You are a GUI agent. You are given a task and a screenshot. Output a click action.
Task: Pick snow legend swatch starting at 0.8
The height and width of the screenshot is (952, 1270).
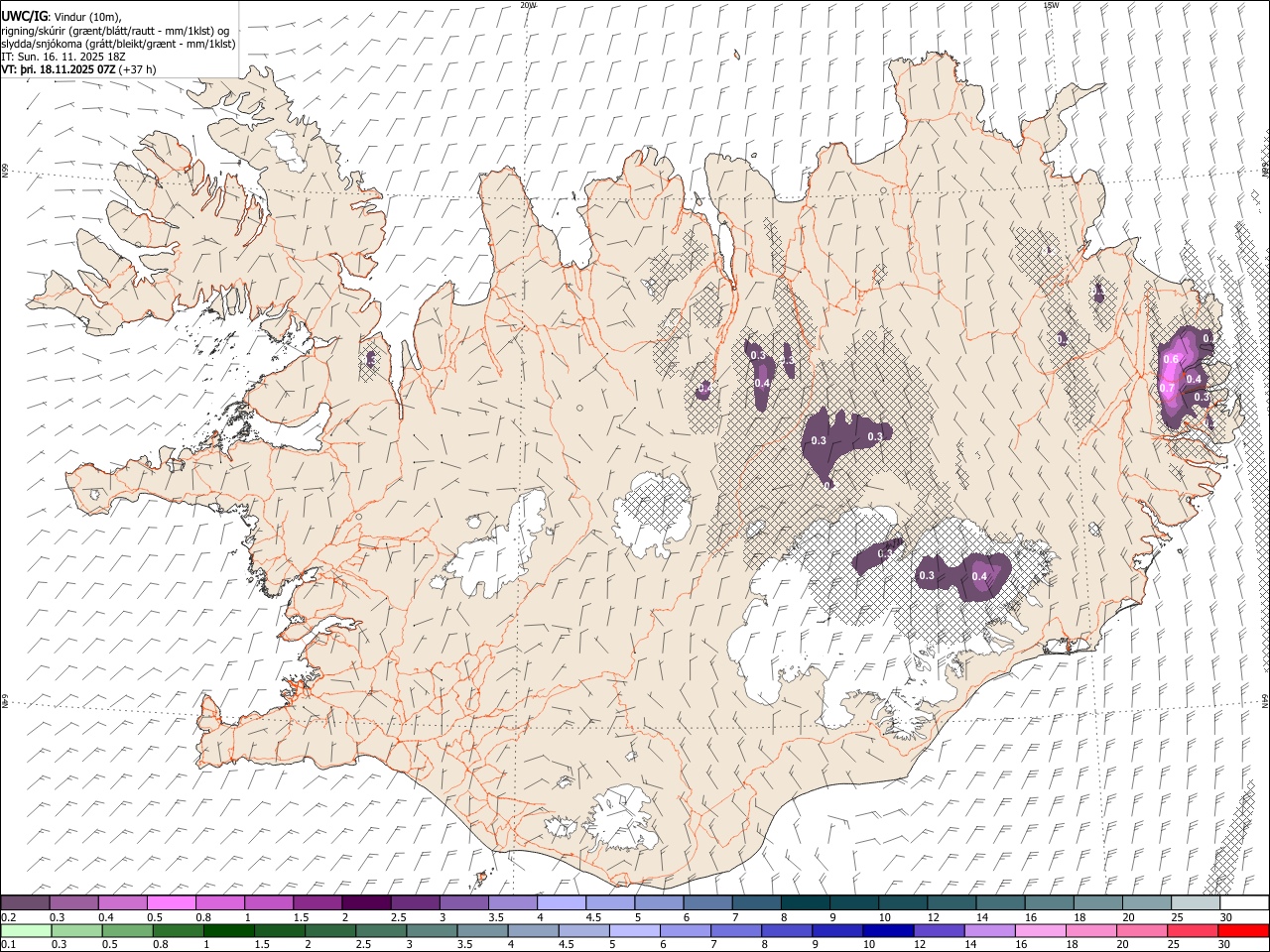point(220,903)
